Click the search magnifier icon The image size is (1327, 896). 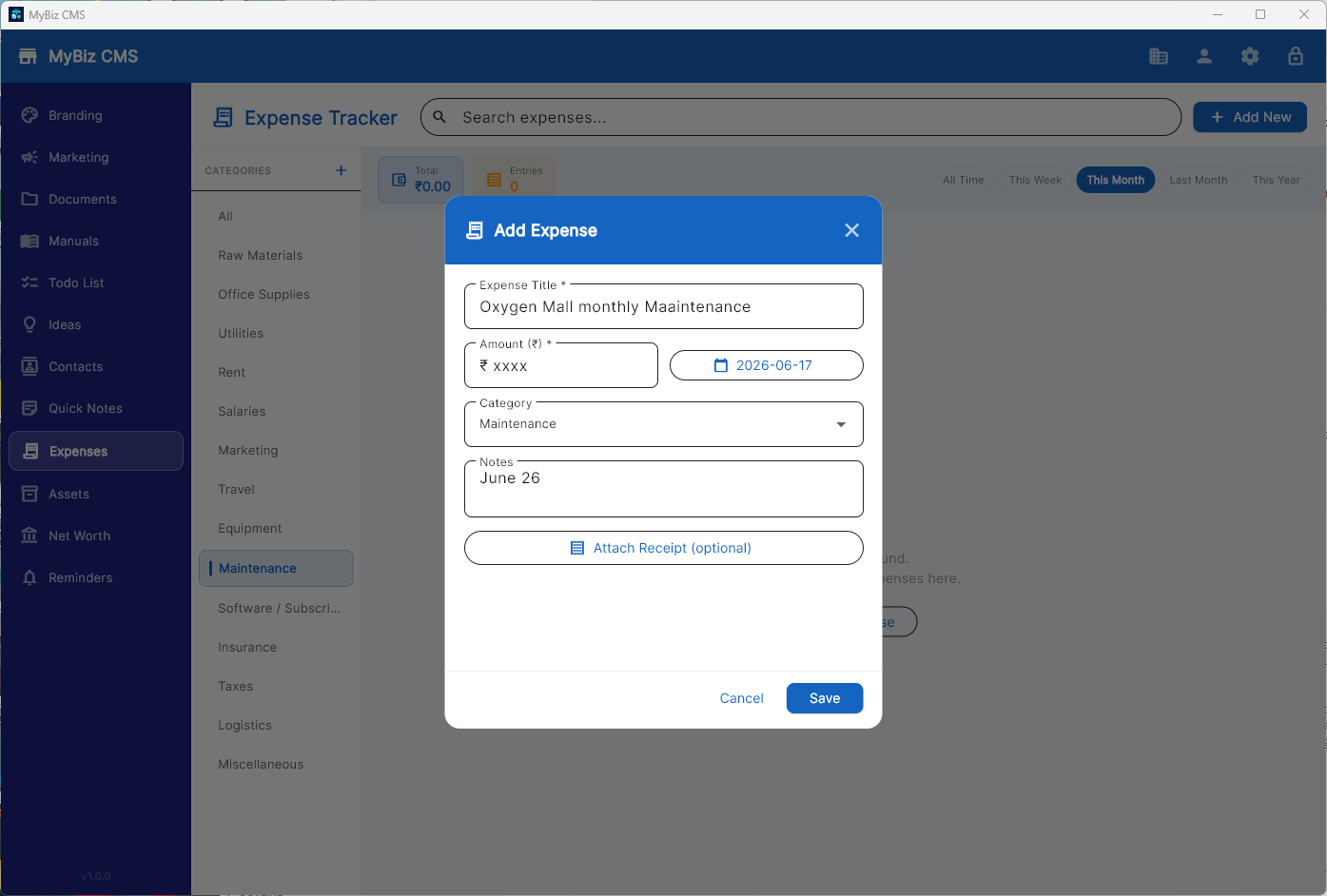(439, 117)
